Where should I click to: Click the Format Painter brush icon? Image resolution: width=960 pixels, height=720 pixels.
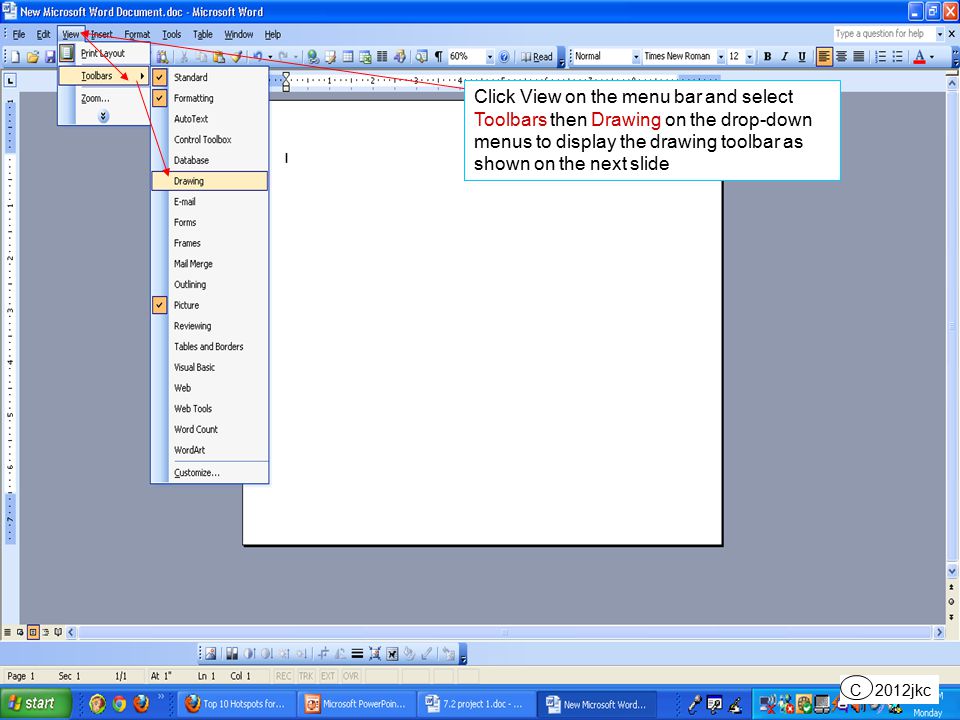(x=236, y=57)
